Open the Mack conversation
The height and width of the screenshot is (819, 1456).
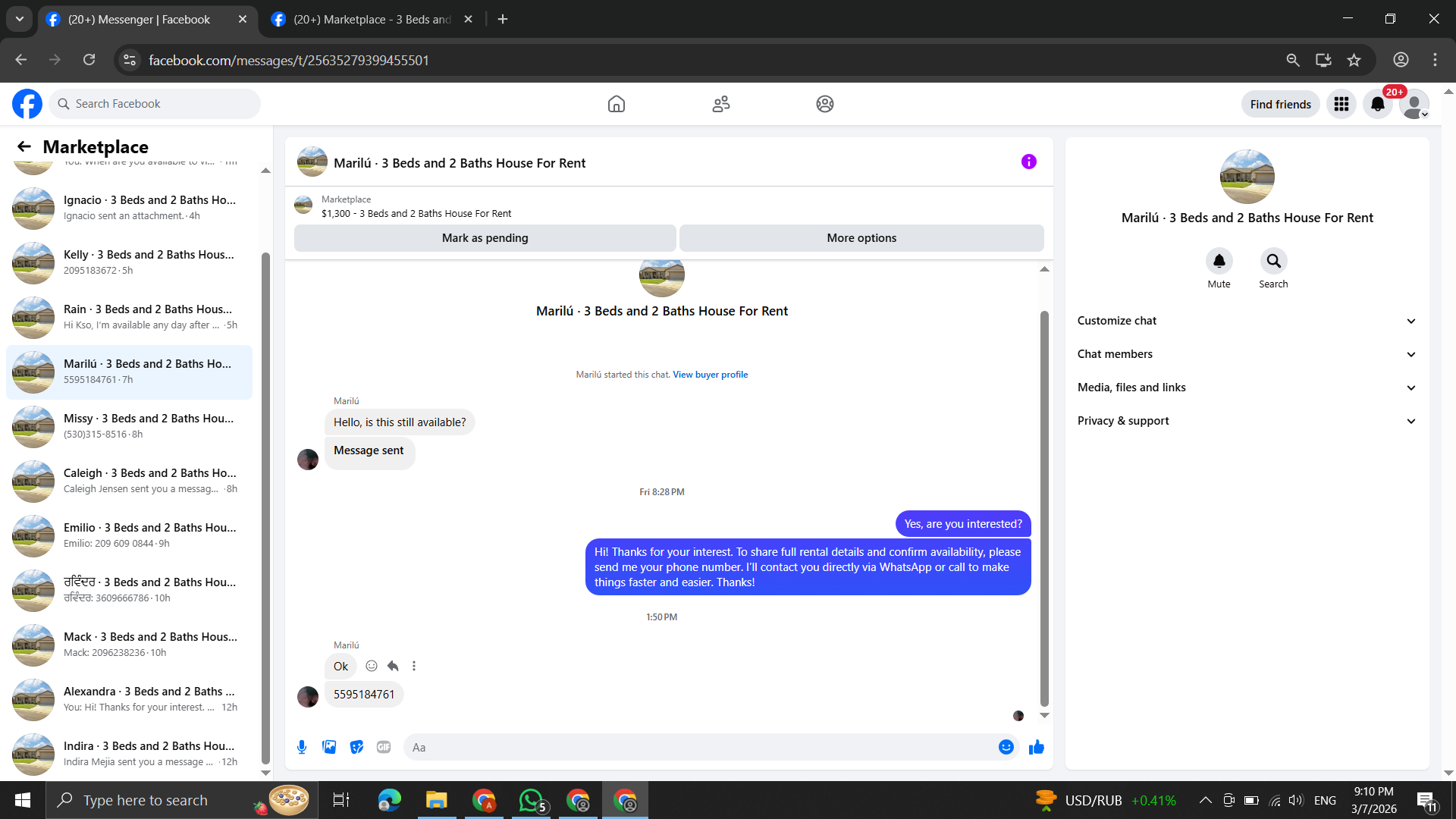point(129,645)
